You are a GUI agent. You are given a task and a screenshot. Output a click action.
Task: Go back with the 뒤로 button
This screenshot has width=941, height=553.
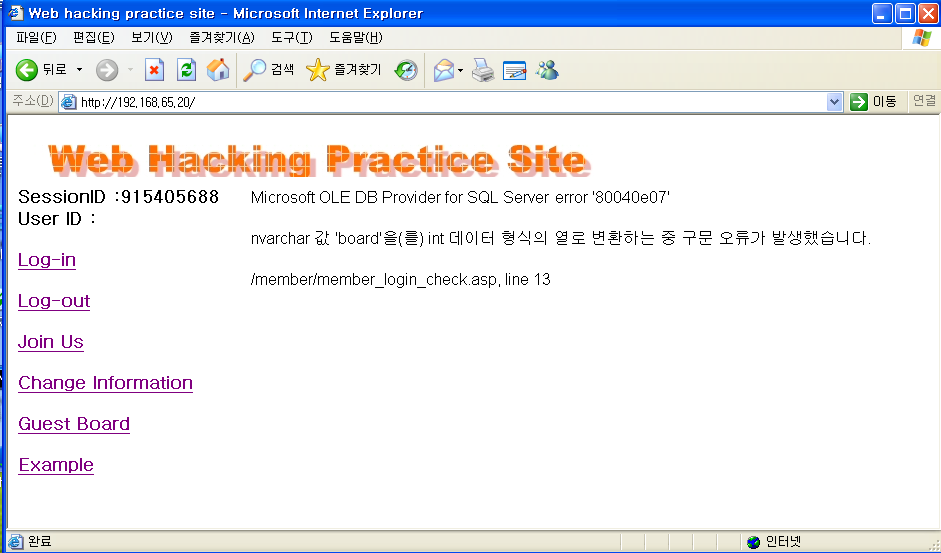click(40, 70)
